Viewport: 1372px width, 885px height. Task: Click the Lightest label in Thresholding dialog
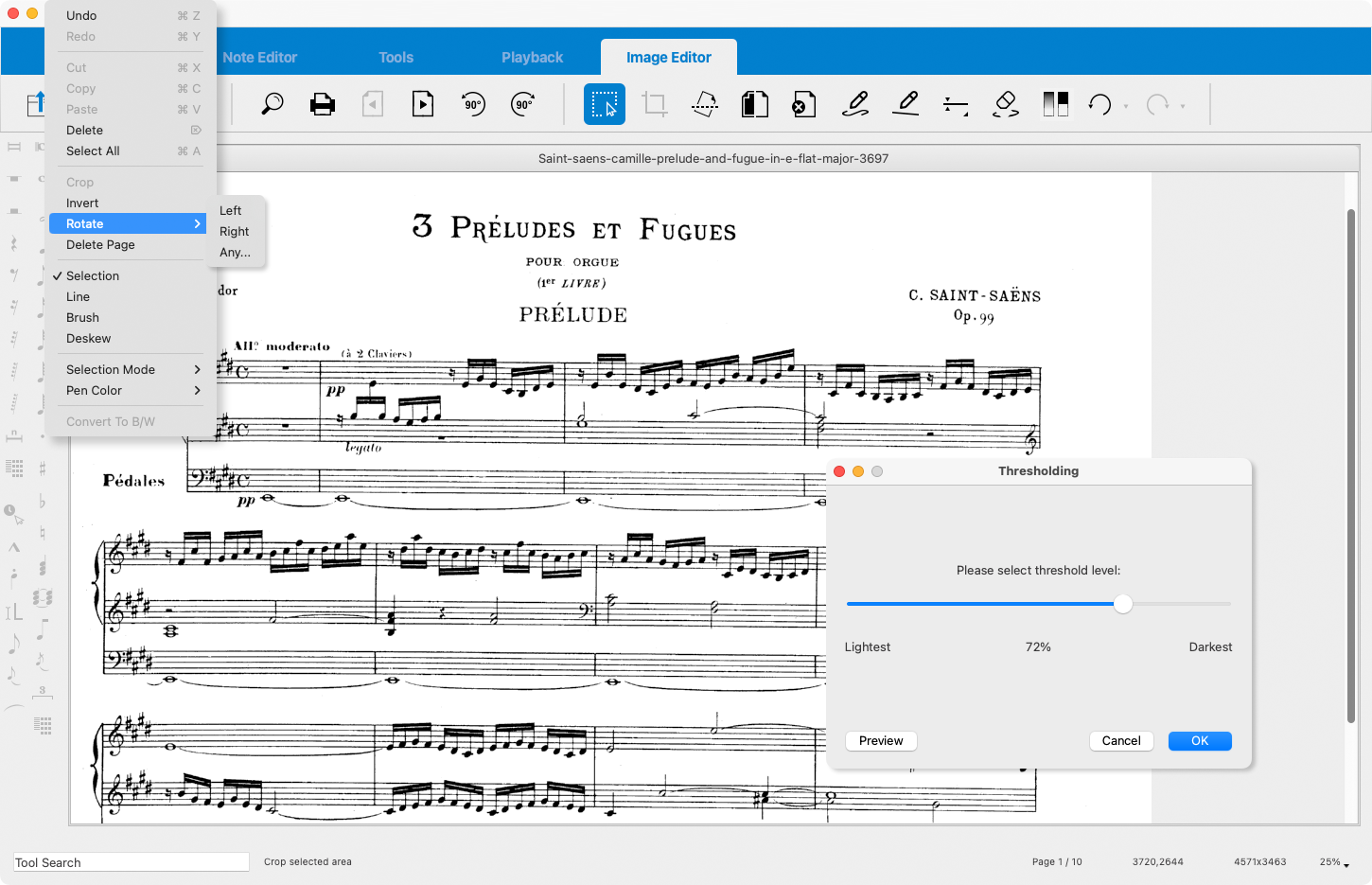coord(868,647)
